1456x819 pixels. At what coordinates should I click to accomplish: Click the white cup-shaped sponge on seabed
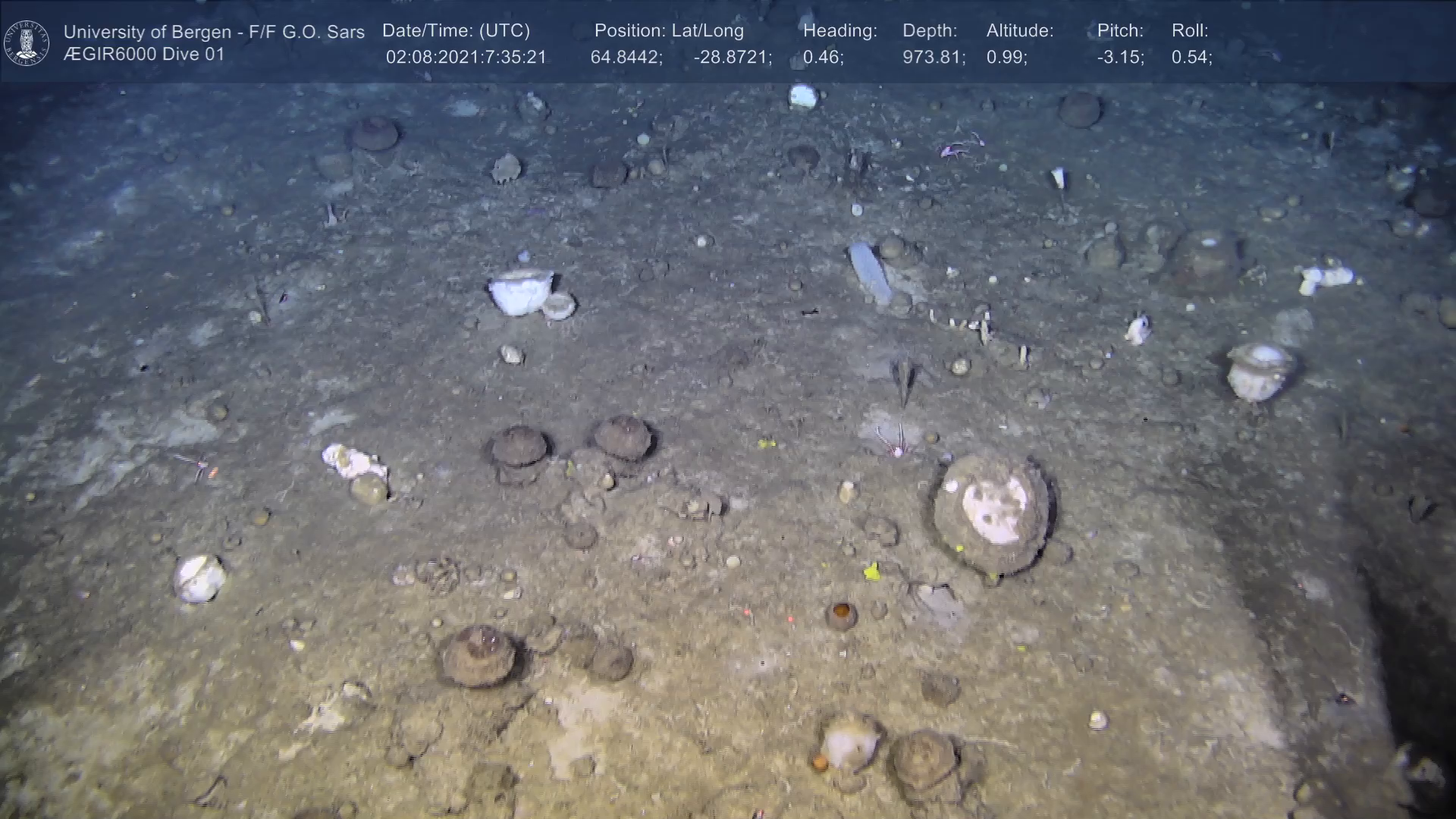(520, 292)
